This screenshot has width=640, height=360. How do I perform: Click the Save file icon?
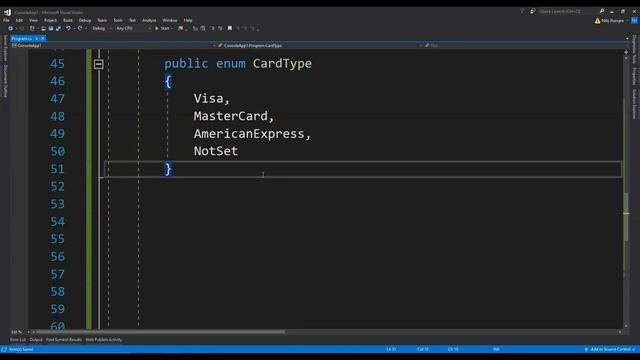tap(51, 28)
